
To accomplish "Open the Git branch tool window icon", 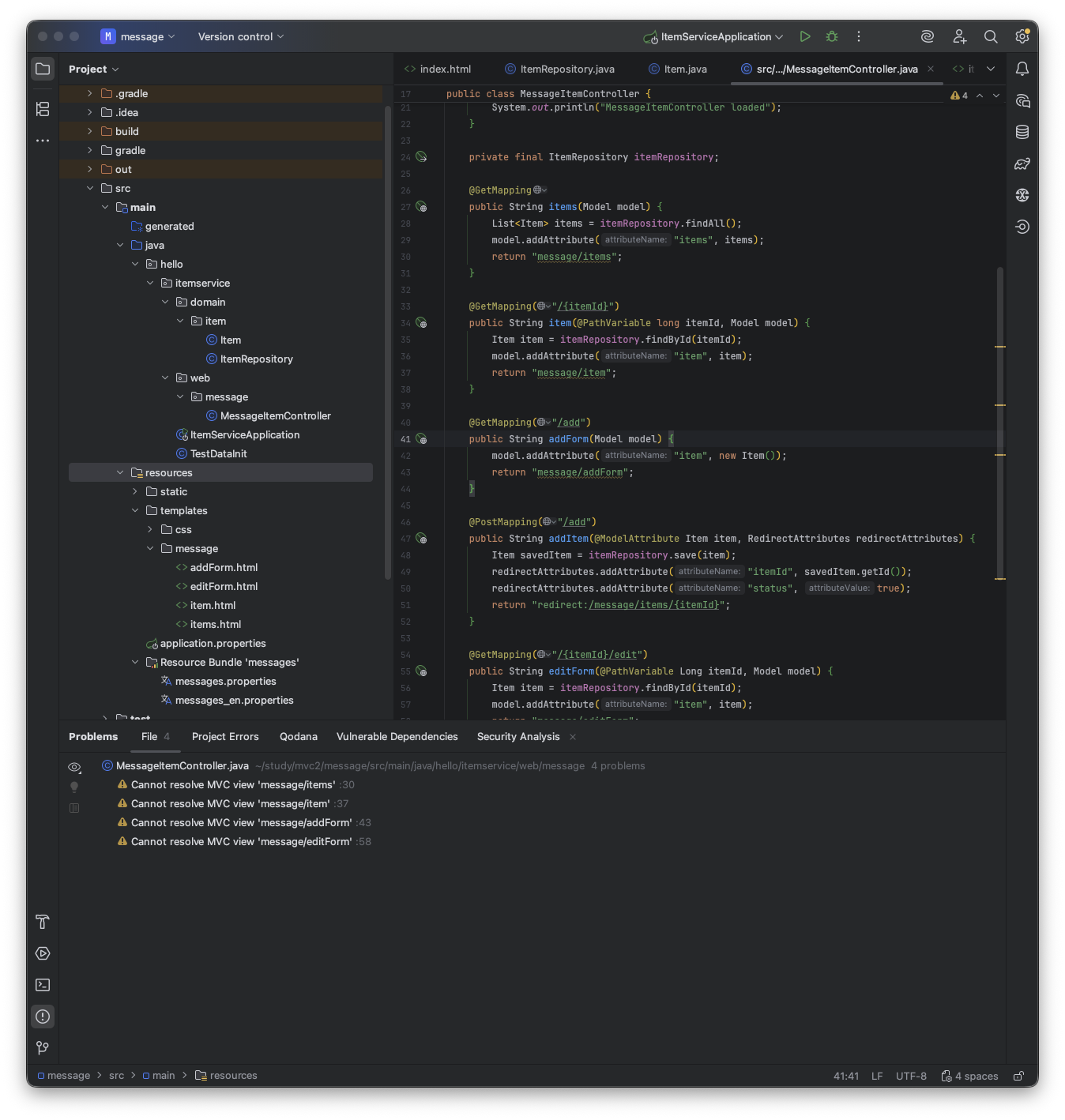I will coord(43,1048).
